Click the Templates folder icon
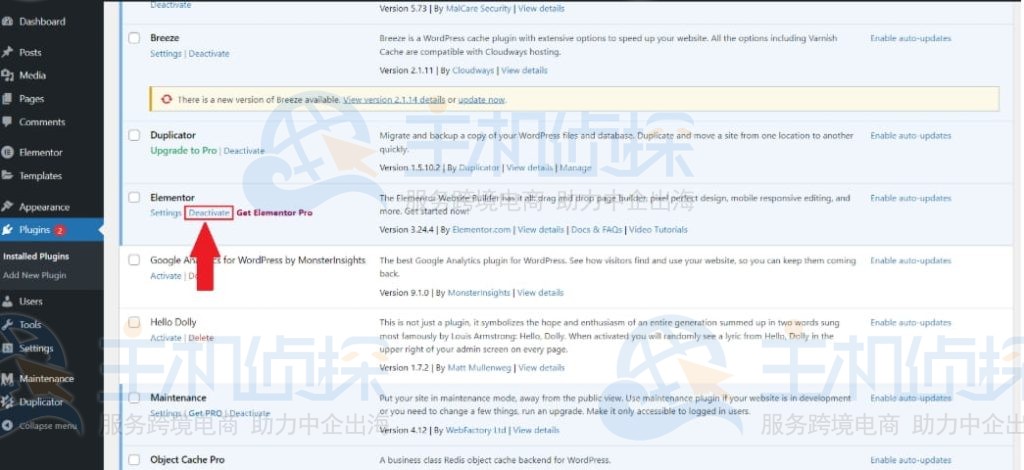Viewport: 1024px width, 470px height. (x=7, y=176)
